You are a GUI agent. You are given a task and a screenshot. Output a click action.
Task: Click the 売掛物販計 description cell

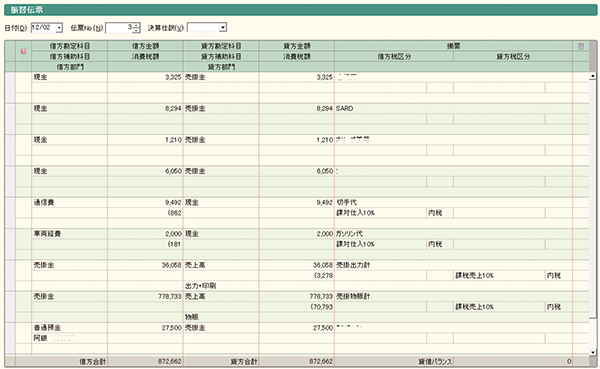coord(453,297)
